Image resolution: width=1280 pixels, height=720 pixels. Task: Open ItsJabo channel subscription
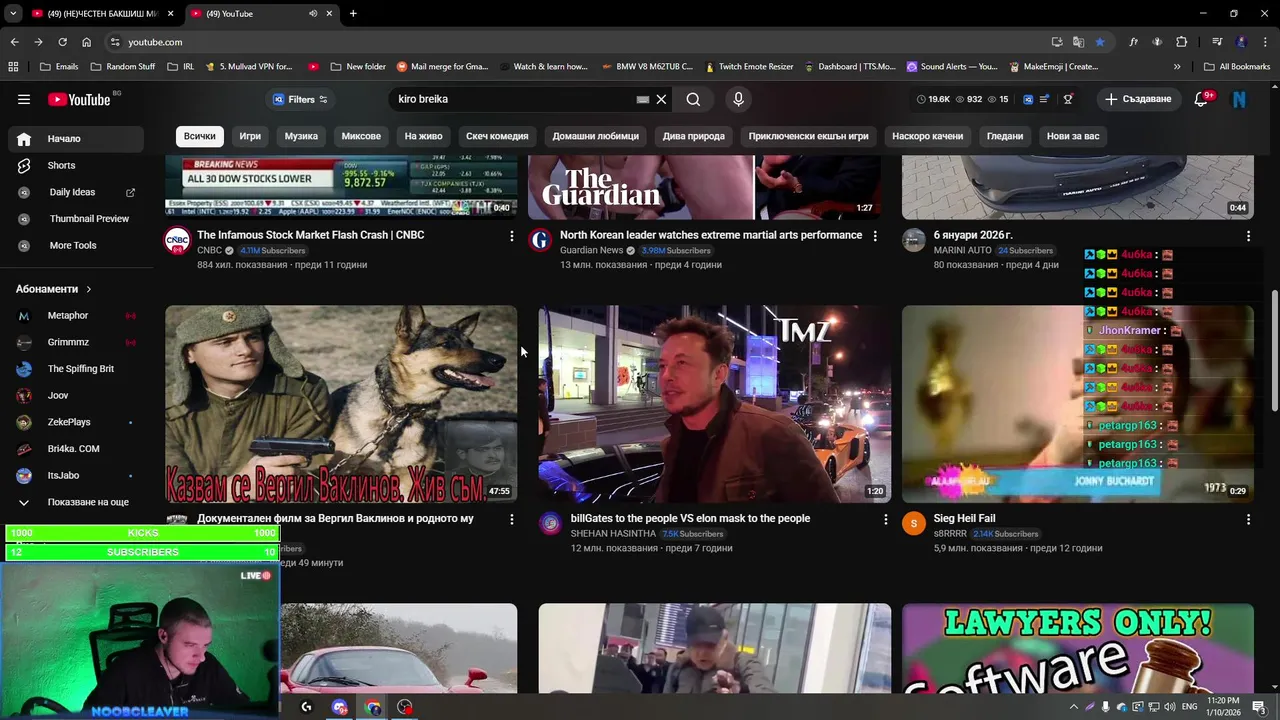coord(76,475)
